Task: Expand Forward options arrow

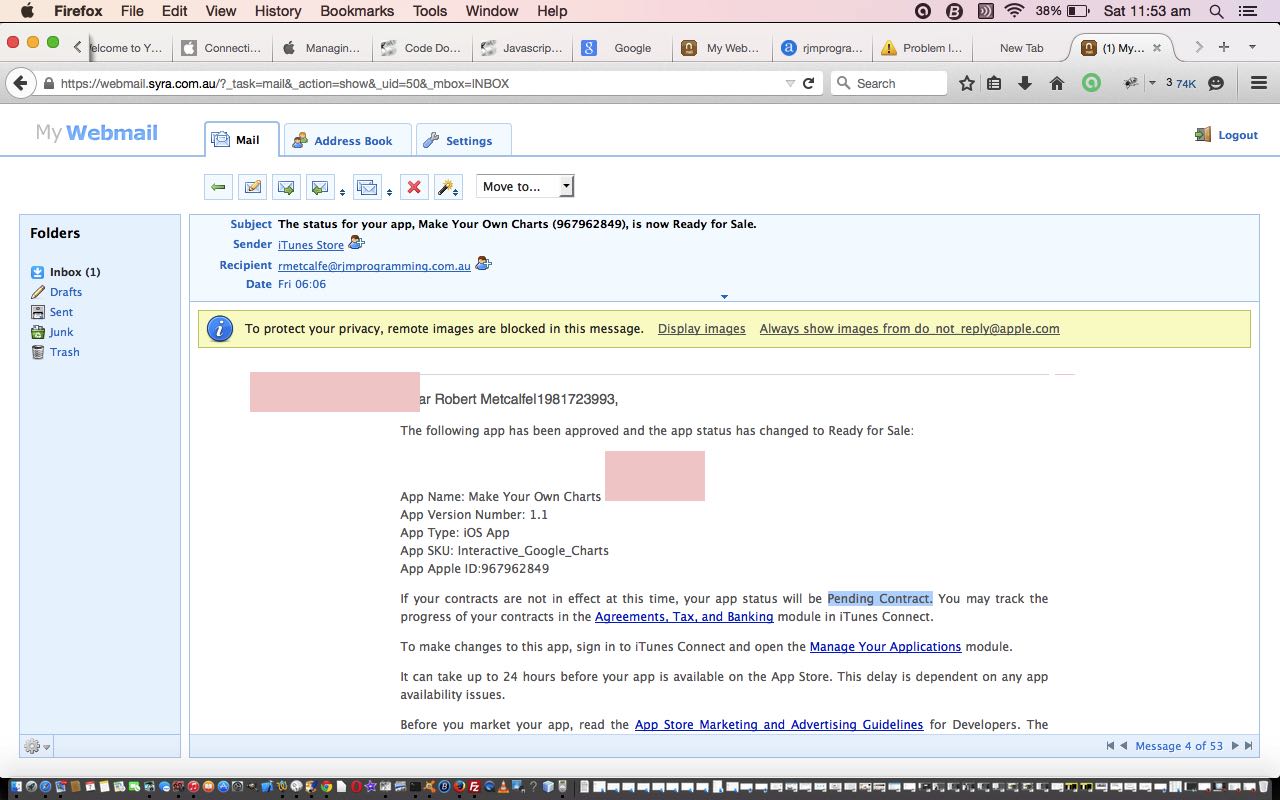Action: click(389, 192)
